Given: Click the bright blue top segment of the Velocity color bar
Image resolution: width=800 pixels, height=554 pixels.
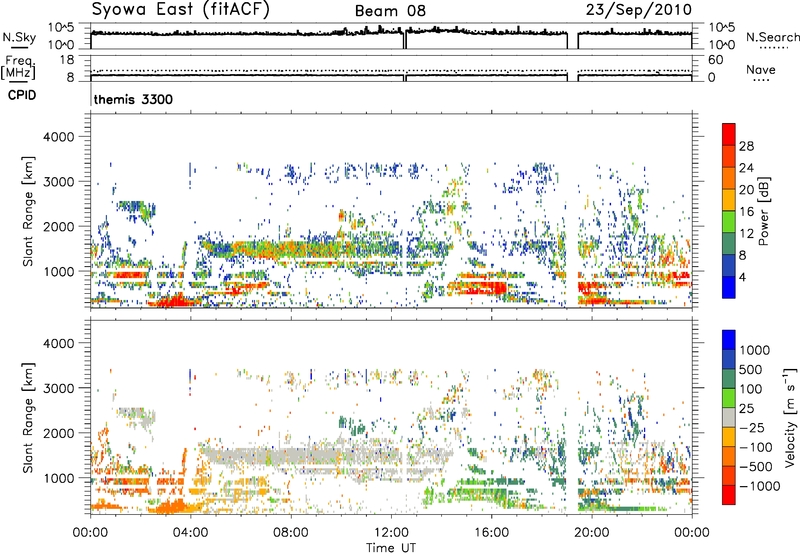Looking at the screenshot, I should (x=729, y=340).
